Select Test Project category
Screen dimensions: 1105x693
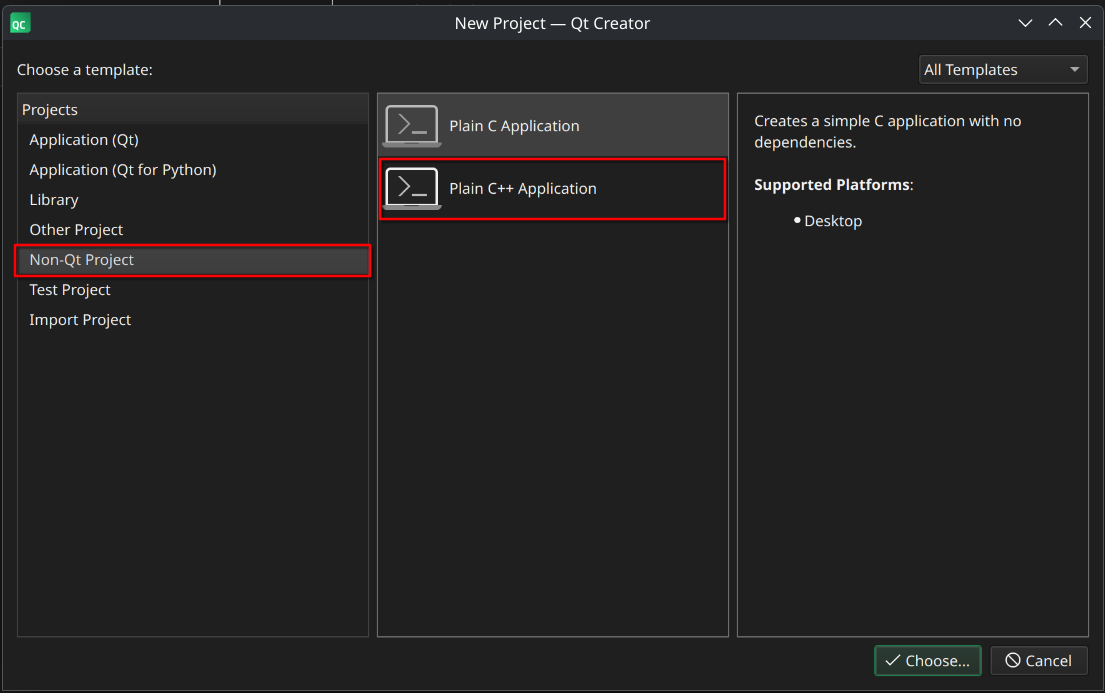click(192, 290)
